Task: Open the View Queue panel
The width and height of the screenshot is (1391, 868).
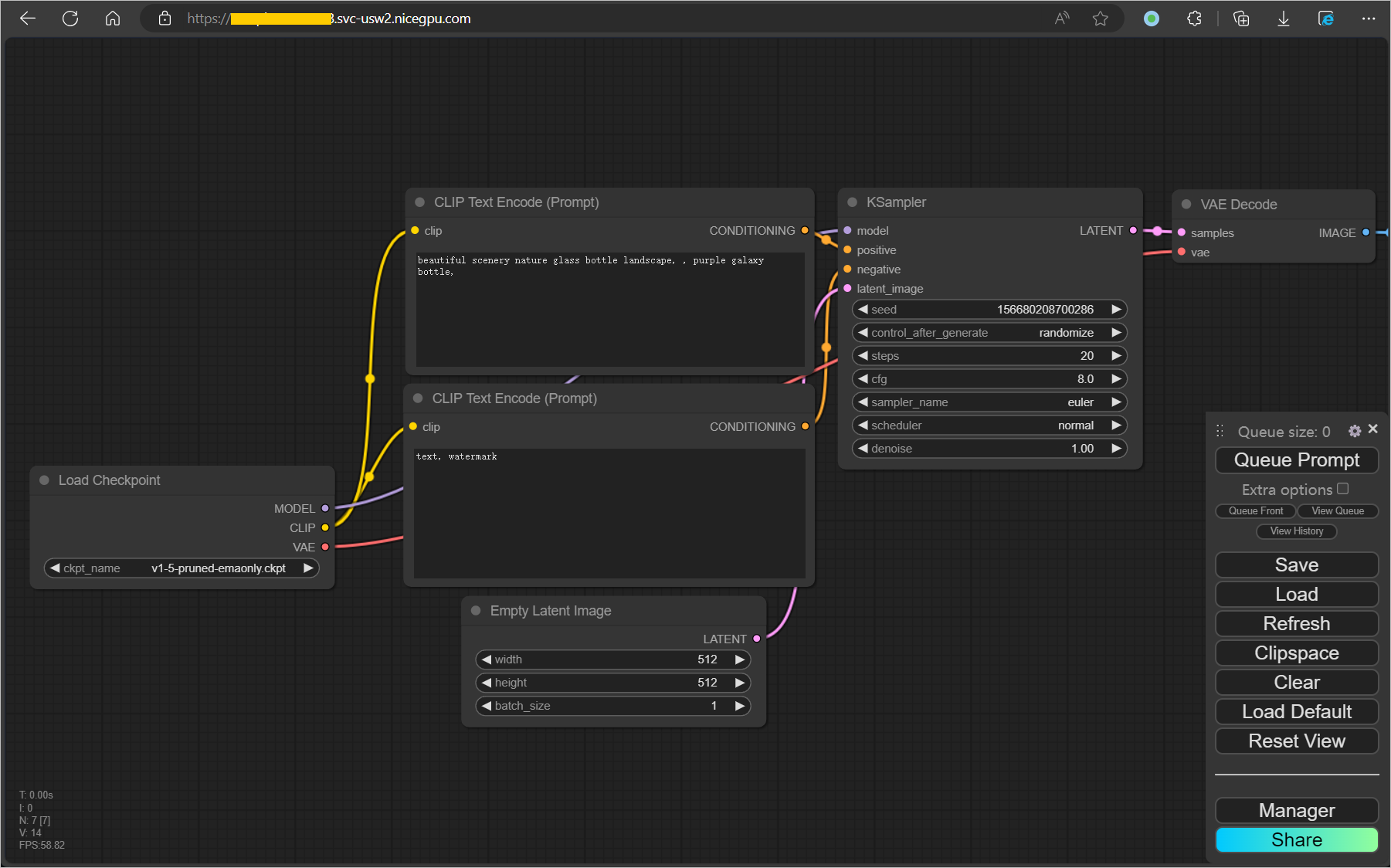Action: tap(1338, 511)
